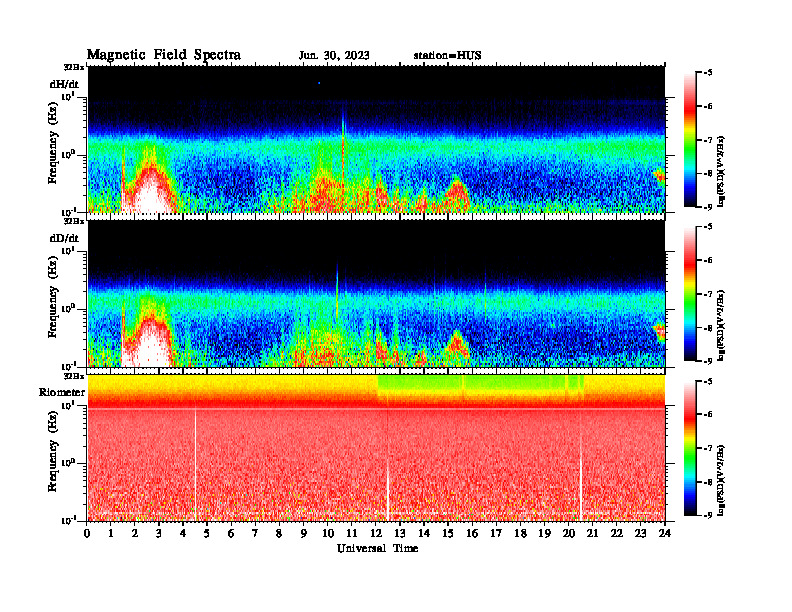Click the "21" tick on Universal Time axis
The width and height of the screenshot is (792, 612).
tap(592, 534)
